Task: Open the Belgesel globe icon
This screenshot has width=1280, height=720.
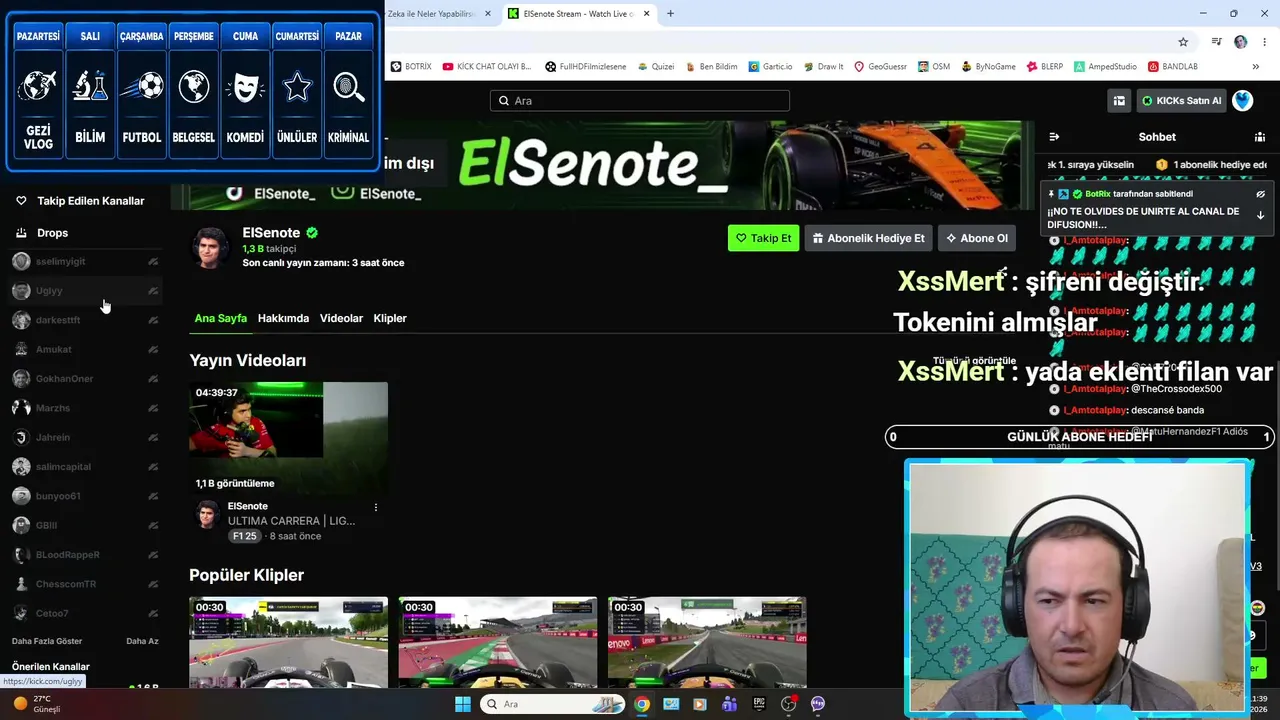Action: pyautogui.click(x=193, y=87)
